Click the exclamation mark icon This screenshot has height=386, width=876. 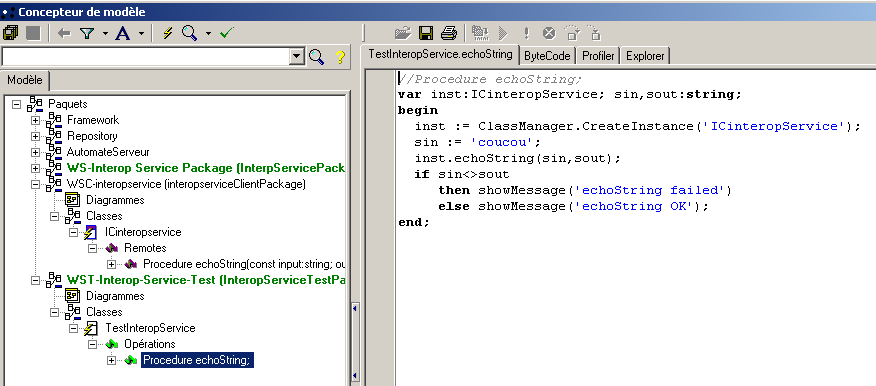526,34
